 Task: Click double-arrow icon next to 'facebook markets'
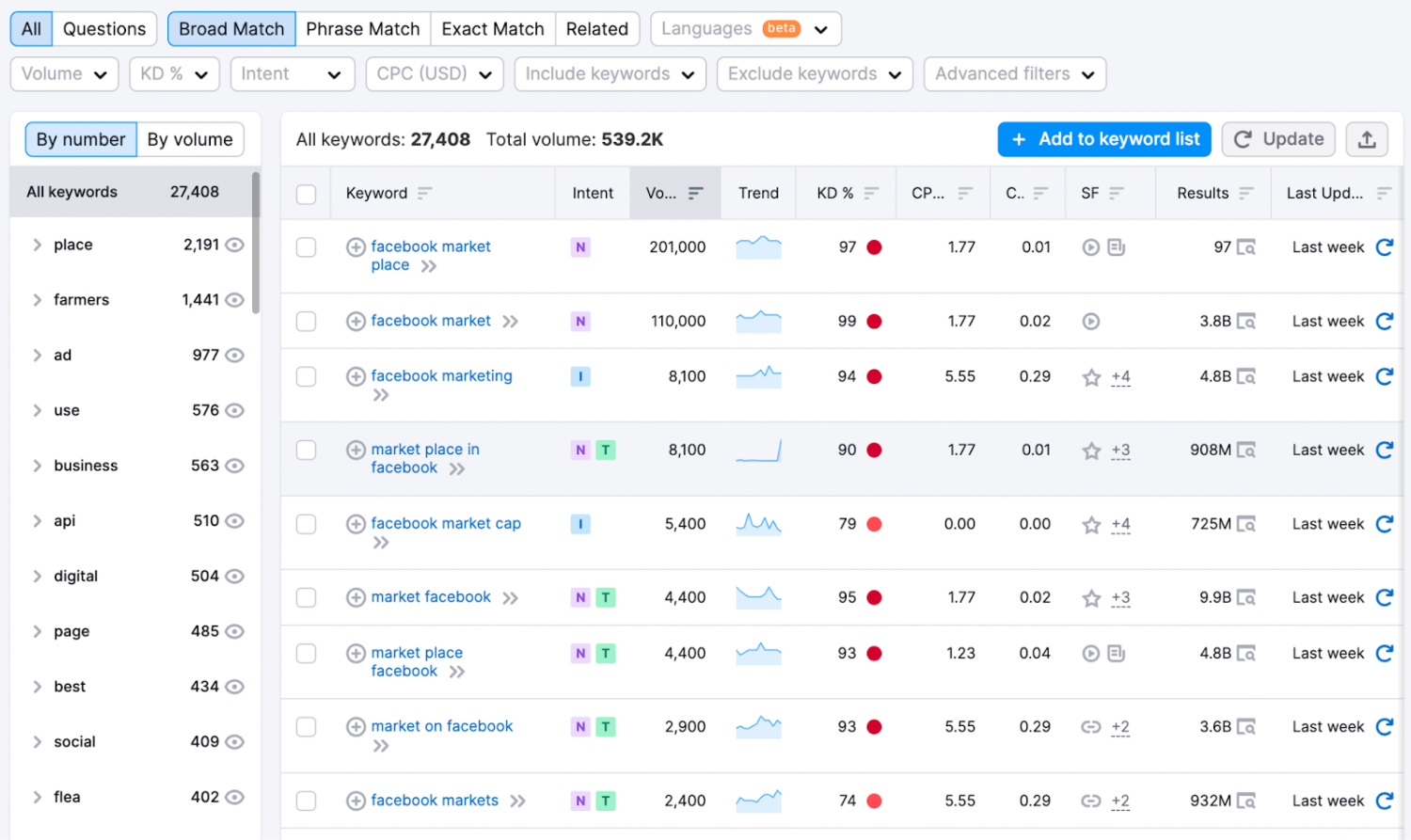click(518, 801)
